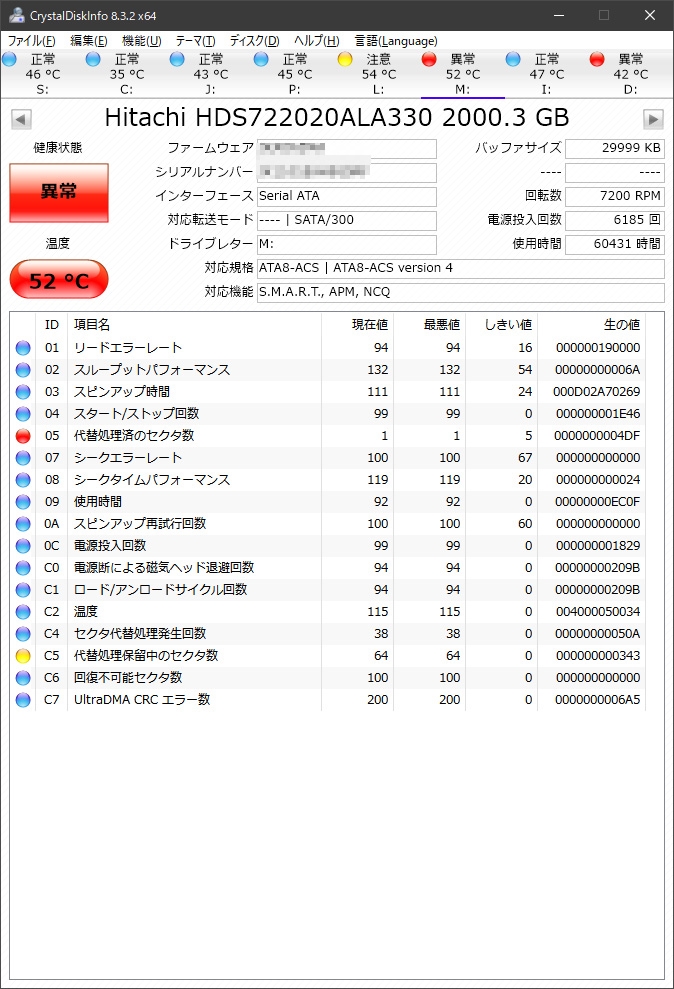Click the 対応機能 S.M.A.R.T., APM, NCQ field

tap(461, 293)
